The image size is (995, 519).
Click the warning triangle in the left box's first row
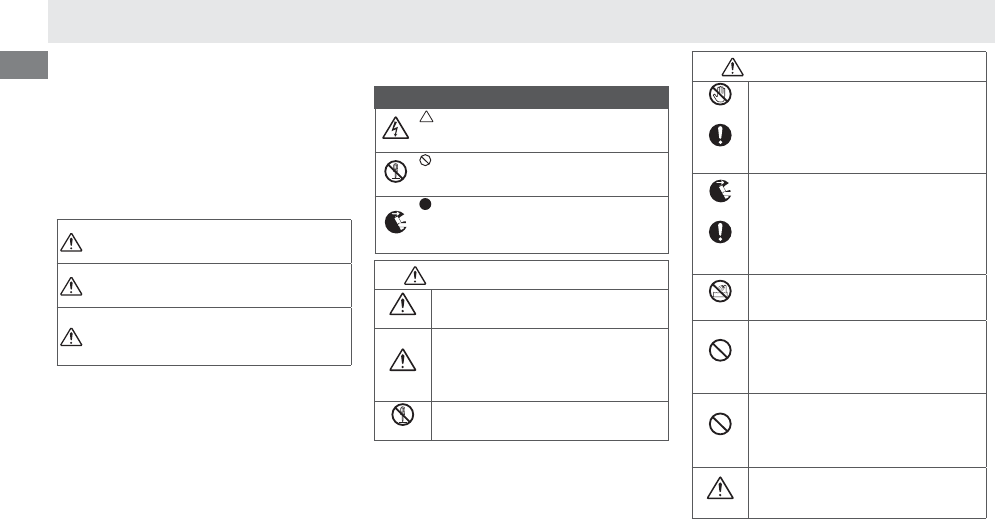pos(70,242)
